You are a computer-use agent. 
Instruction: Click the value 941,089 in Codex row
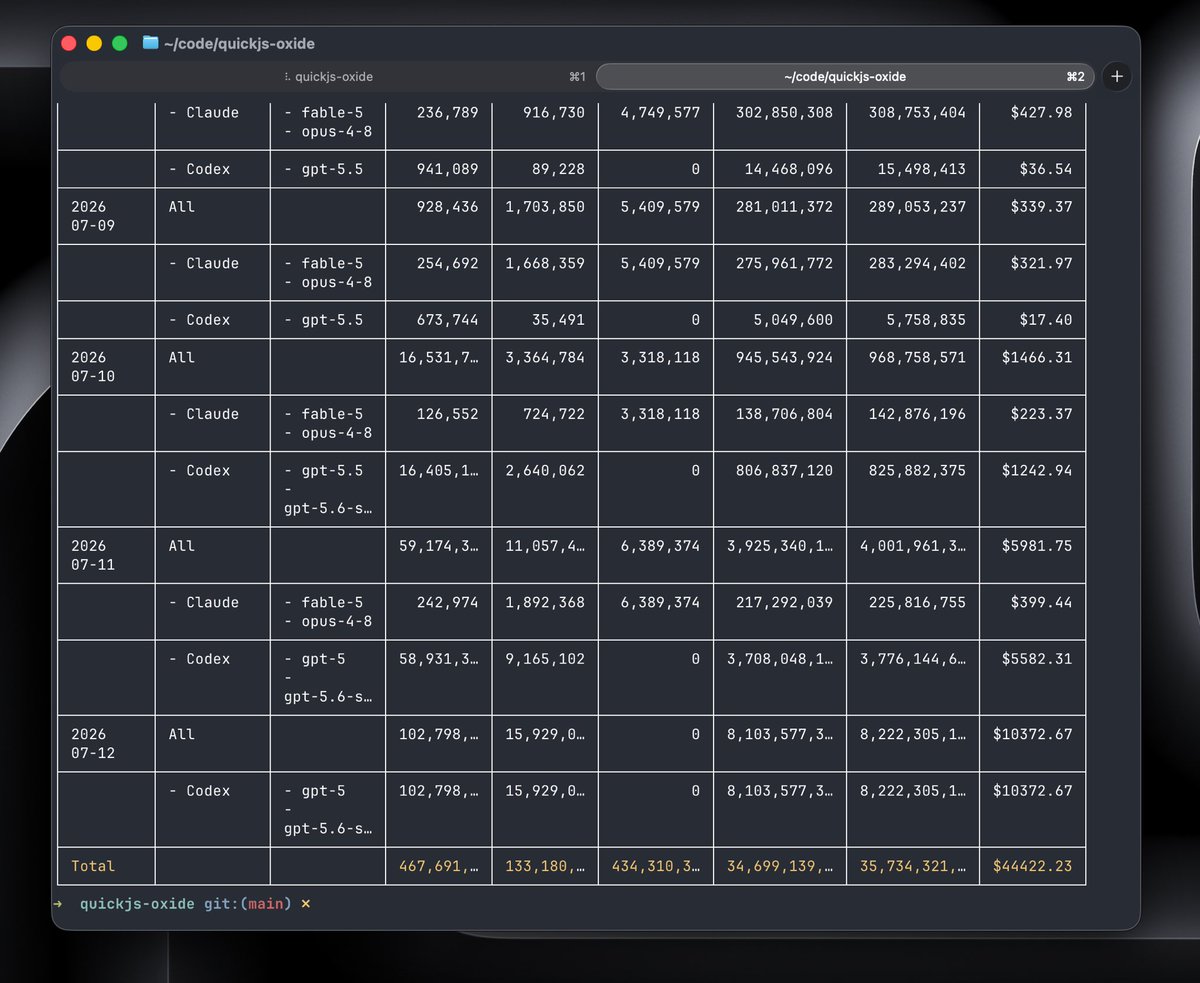click(x=447, y=169)
